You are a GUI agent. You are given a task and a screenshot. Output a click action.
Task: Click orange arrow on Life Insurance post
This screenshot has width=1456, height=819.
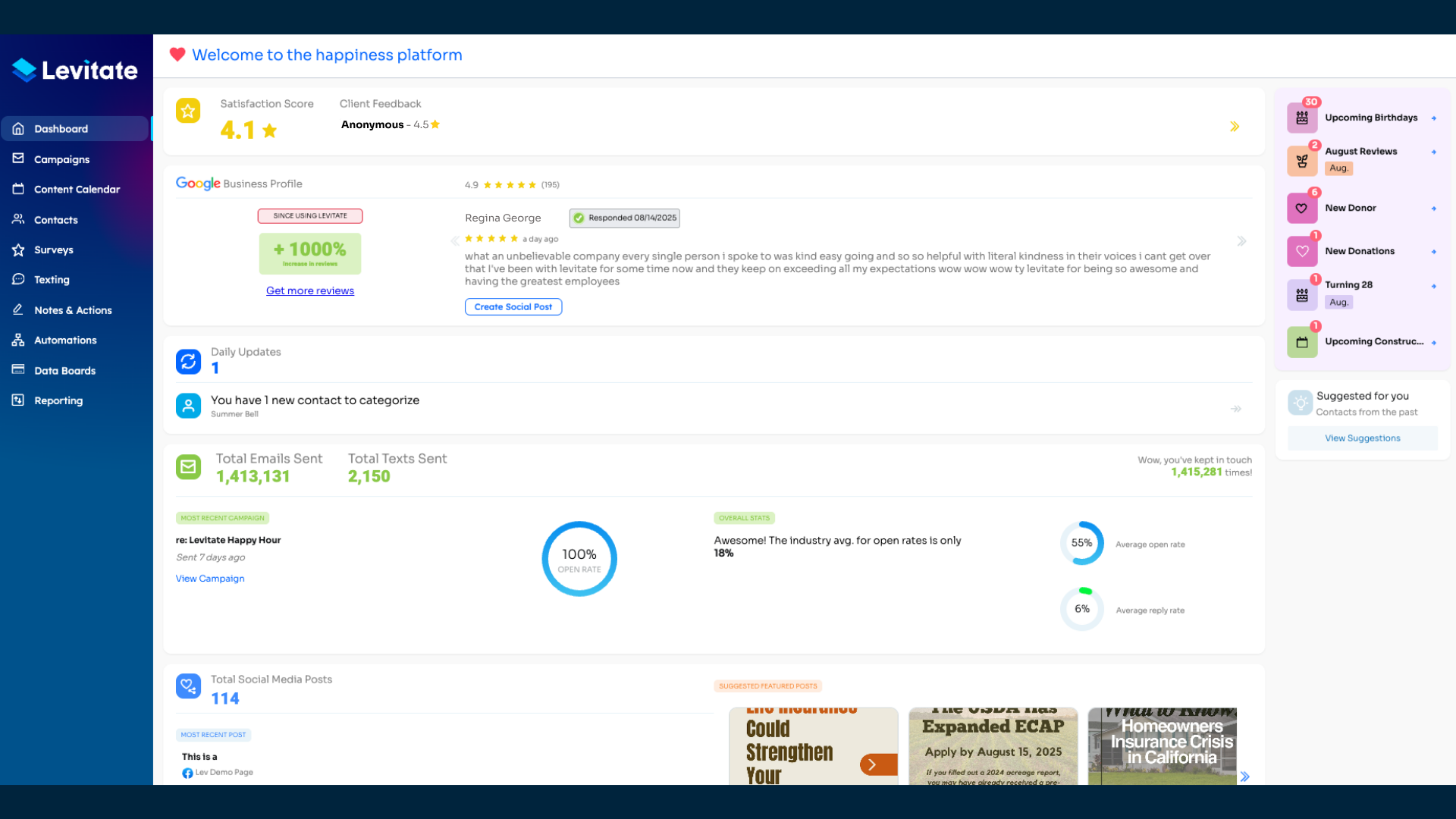coord(877,764)
